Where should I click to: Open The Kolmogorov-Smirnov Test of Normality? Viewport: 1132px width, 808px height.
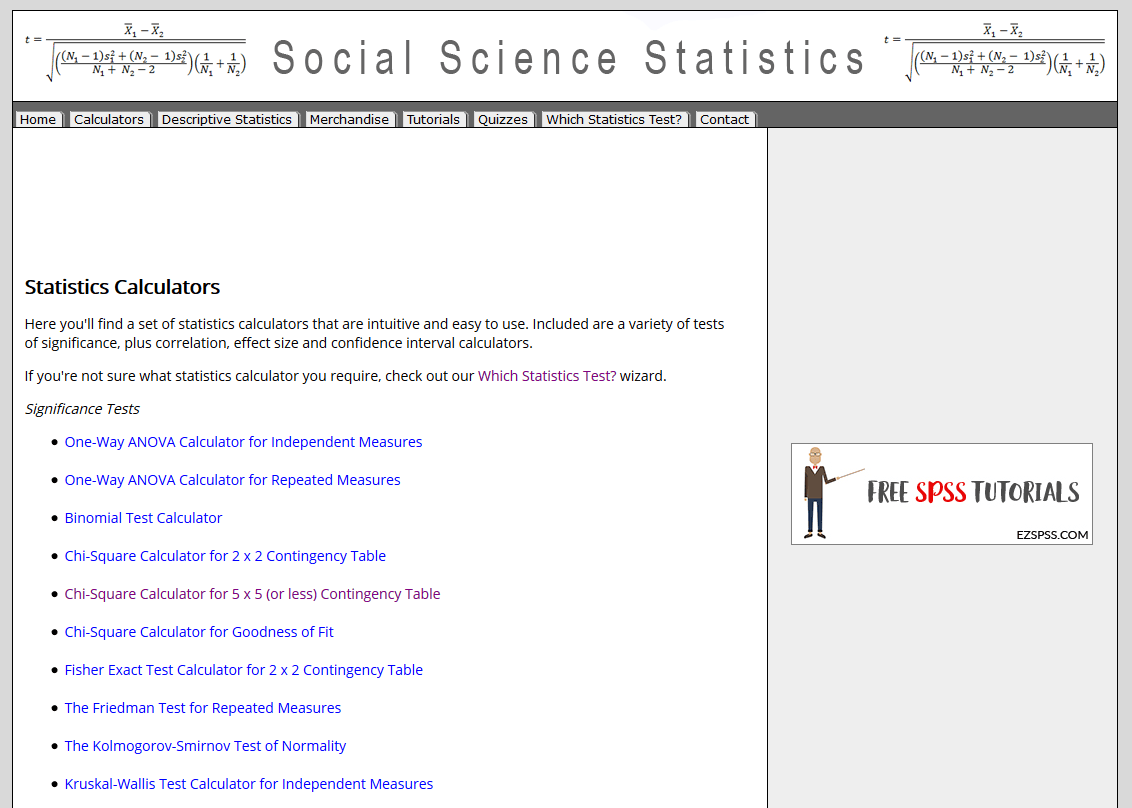click(205, 746)
